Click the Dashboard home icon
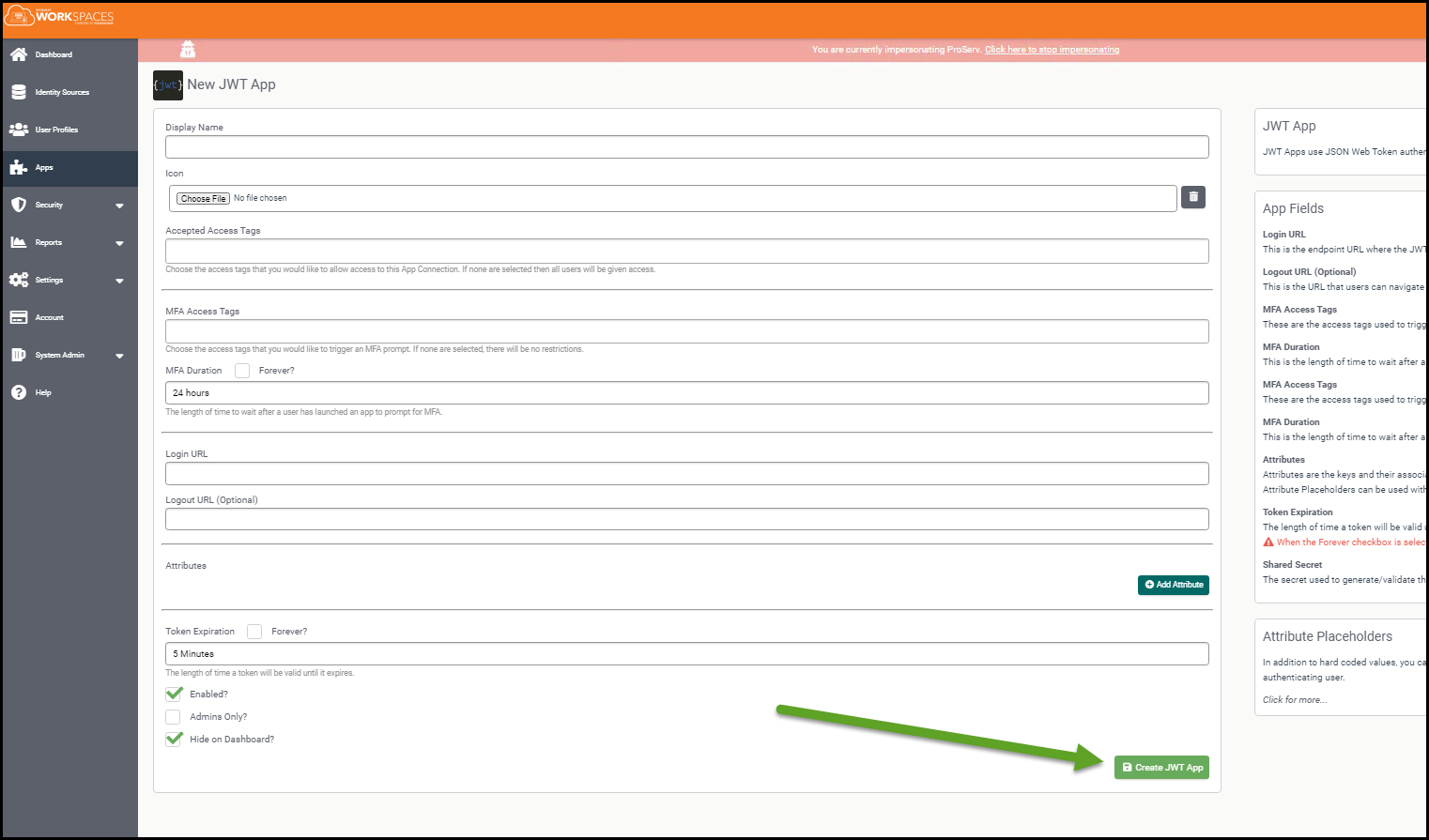The width and height of the screenshot is (1429, 840). 19,54
